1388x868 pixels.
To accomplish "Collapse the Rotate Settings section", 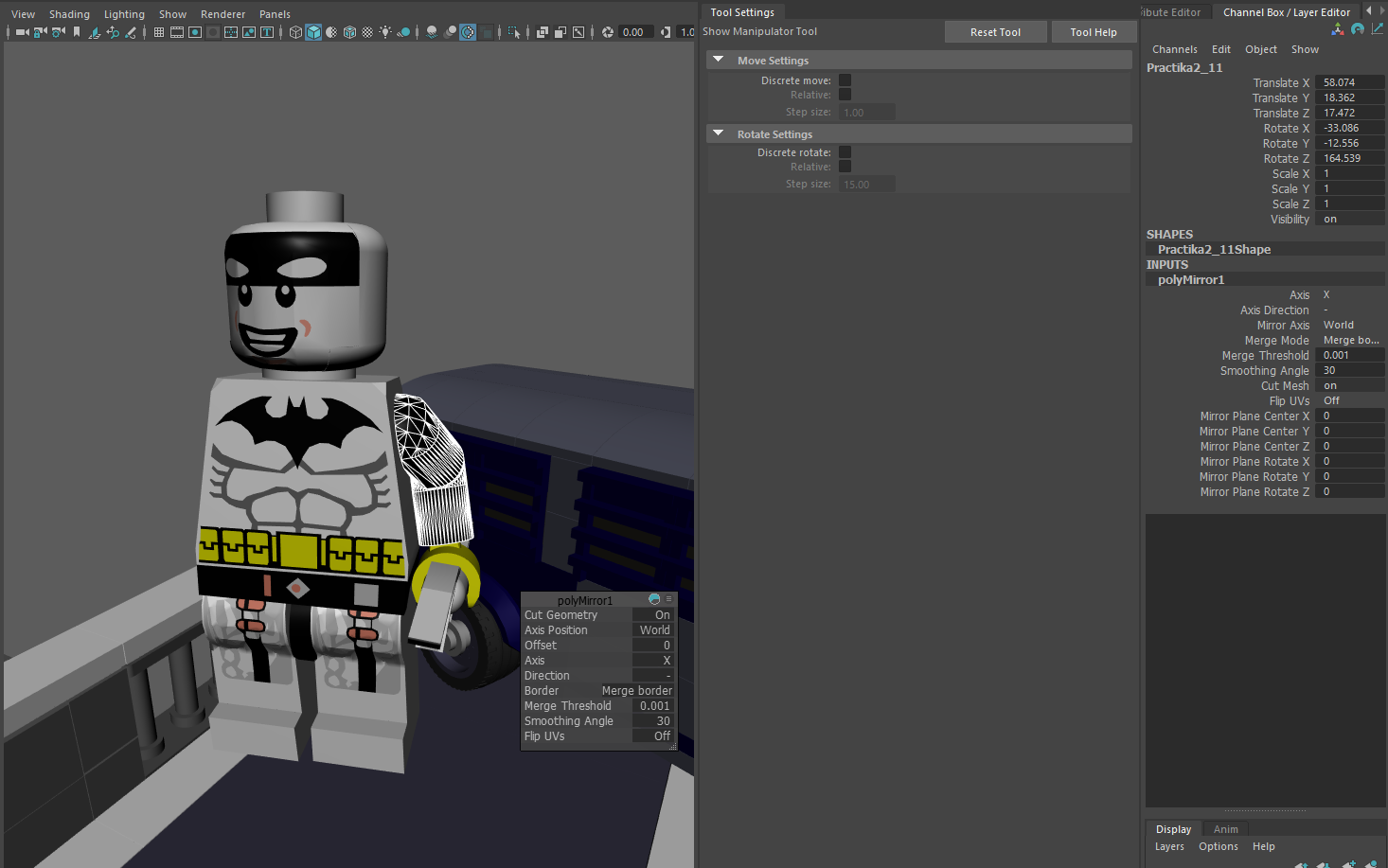I will click(x=719, y=133).
